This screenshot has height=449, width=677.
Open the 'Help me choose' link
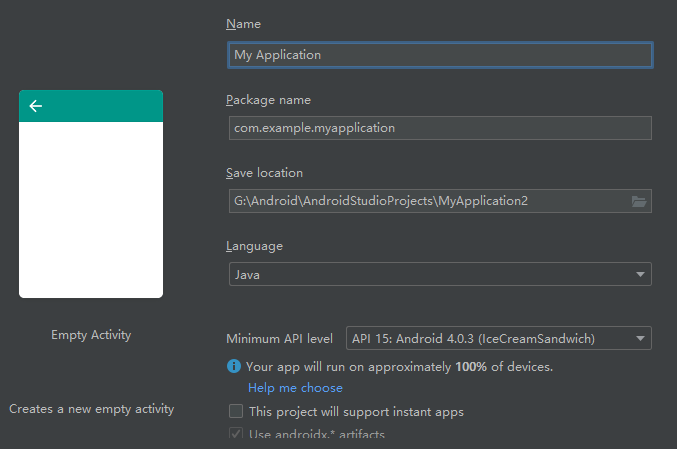point(295,388)
